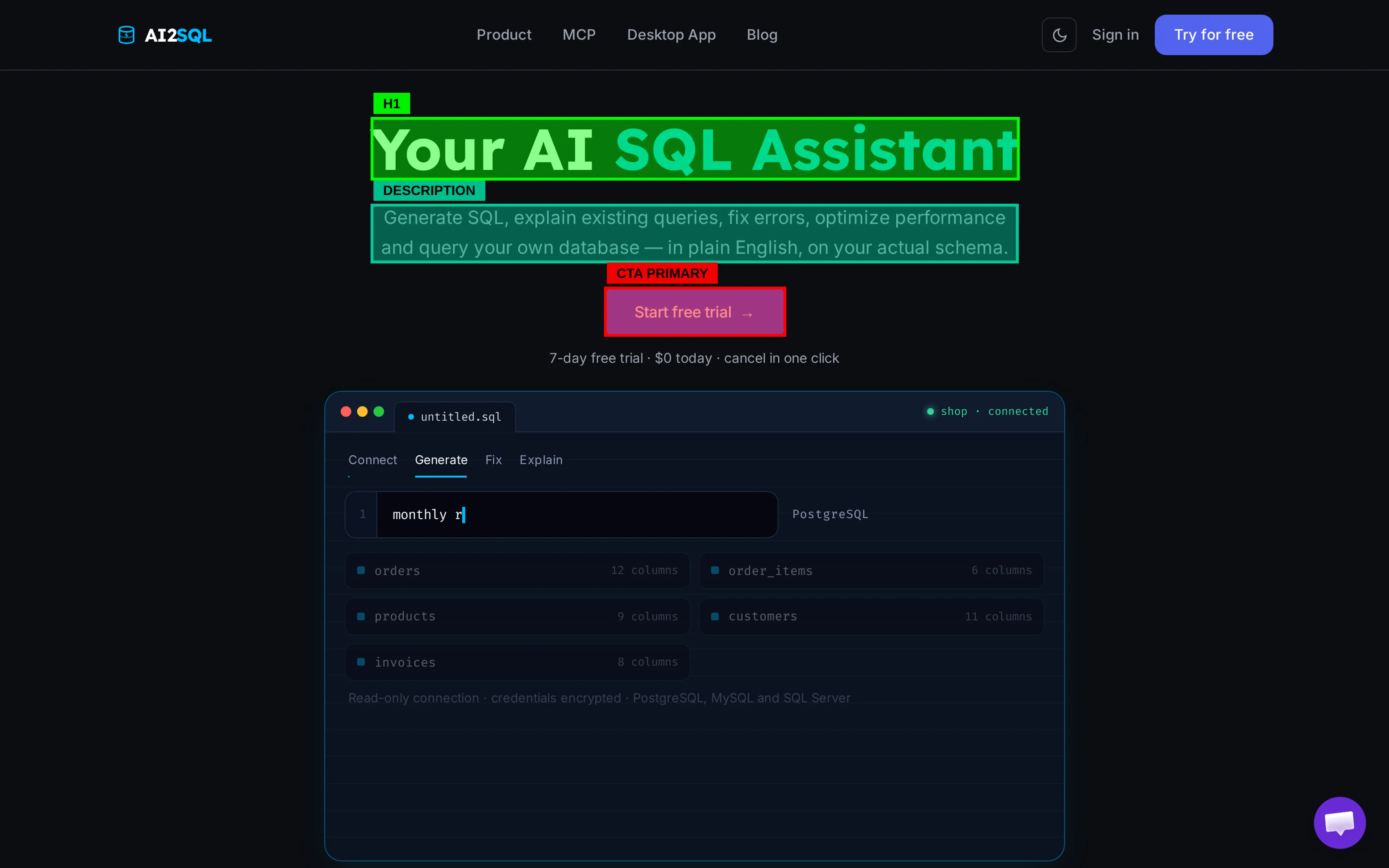Click the 'shop · connected' status text
1389x868 pixels.
click(994, 412)
